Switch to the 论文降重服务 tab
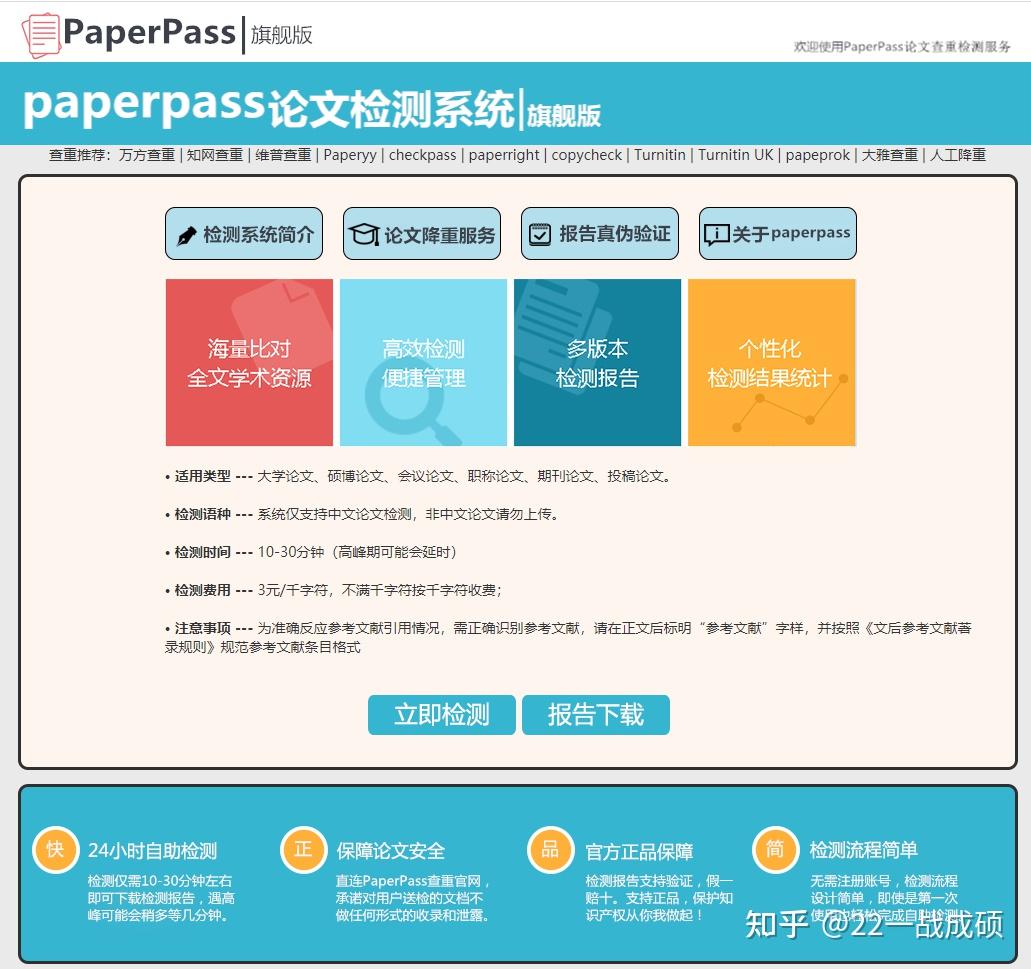Viewport: 1031px width, 969px height. point(421,232)
